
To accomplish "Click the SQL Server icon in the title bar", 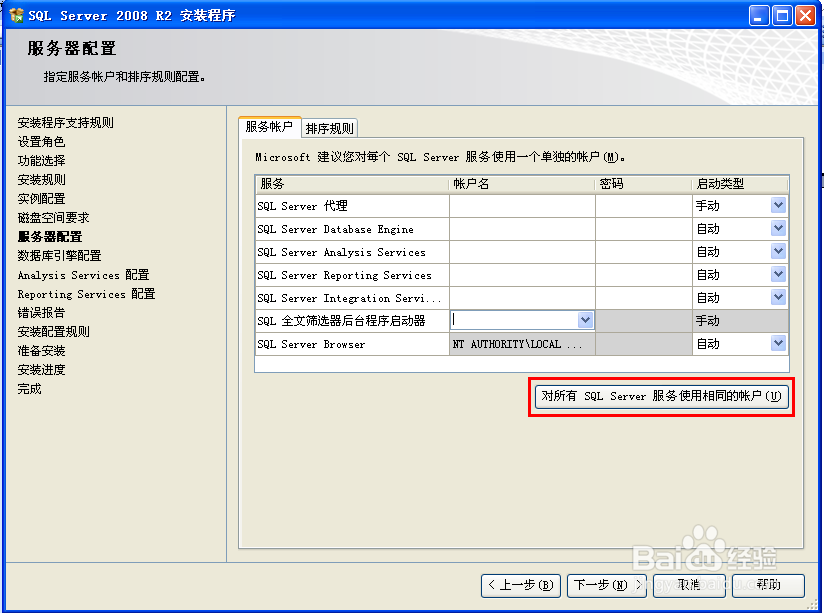I will [14, 14].
